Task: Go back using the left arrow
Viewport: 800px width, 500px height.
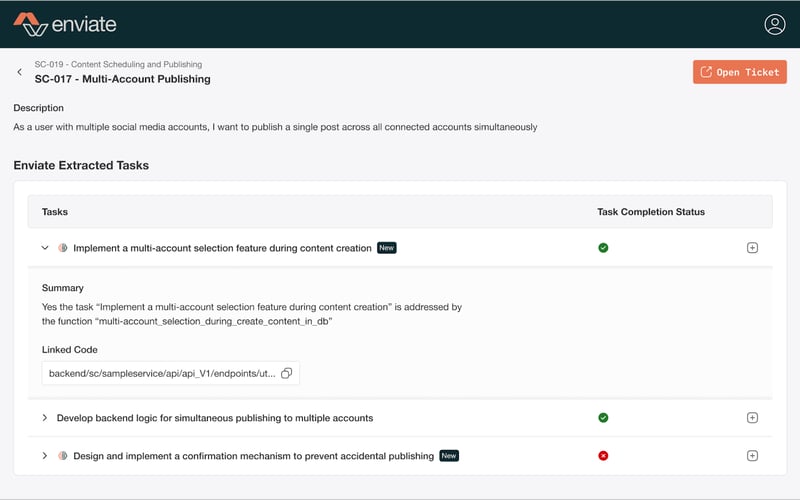Action: pos(20,72)
